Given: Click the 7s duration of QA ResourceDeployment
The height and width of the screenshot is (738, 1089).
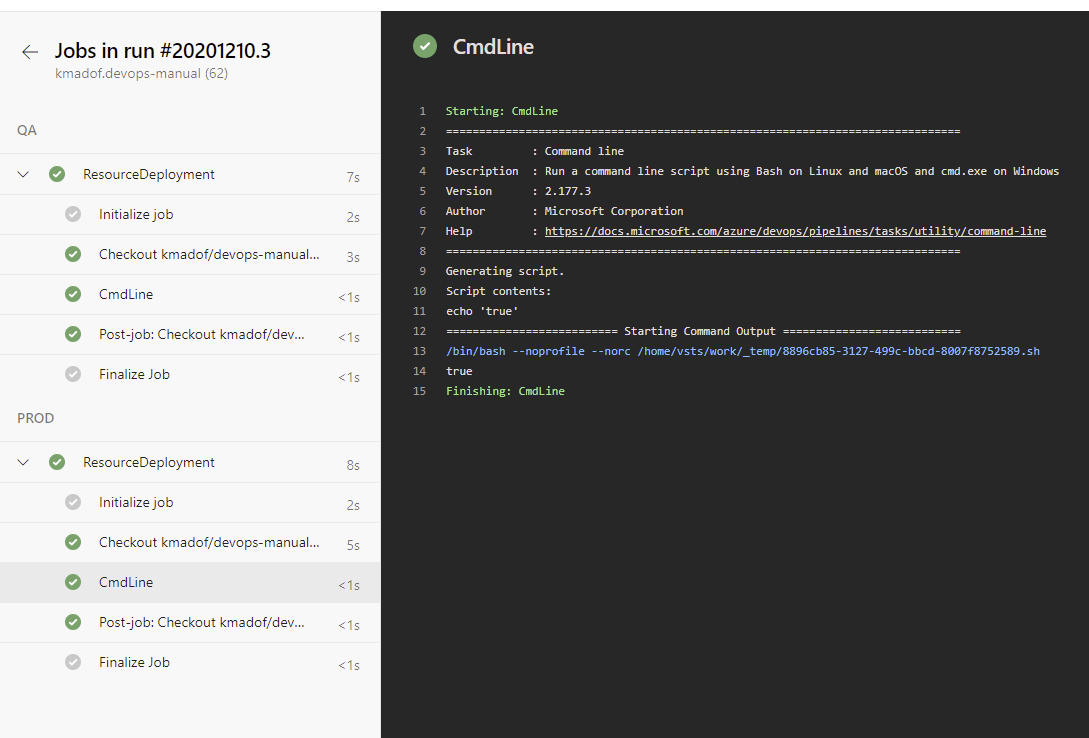Looking at the screenshot, I should click(353, 177).
